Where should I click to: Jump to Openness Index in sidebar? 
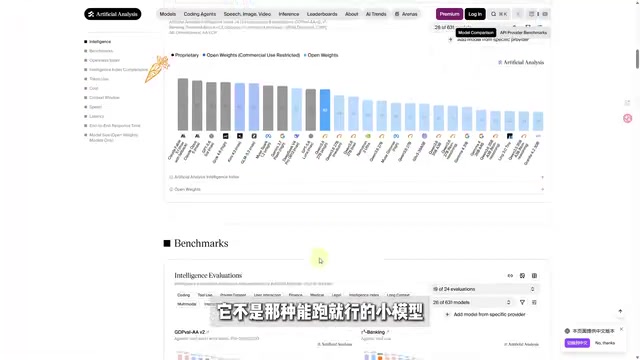[x=104, y=60]
